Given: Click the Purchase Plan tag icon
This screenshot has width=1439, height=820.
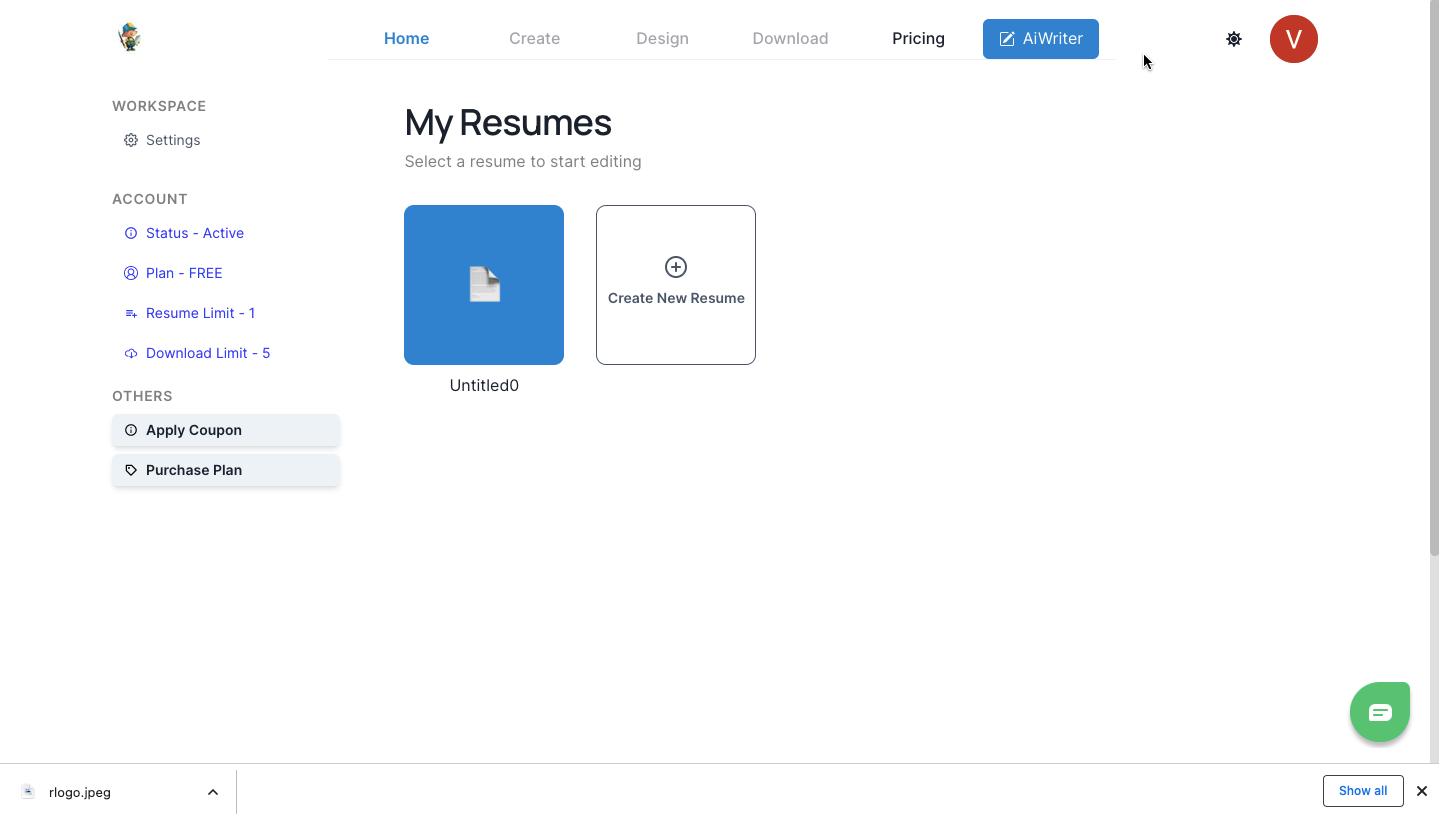Looking at the screenshot, I should pyautogui.click(x=131, y=469).
